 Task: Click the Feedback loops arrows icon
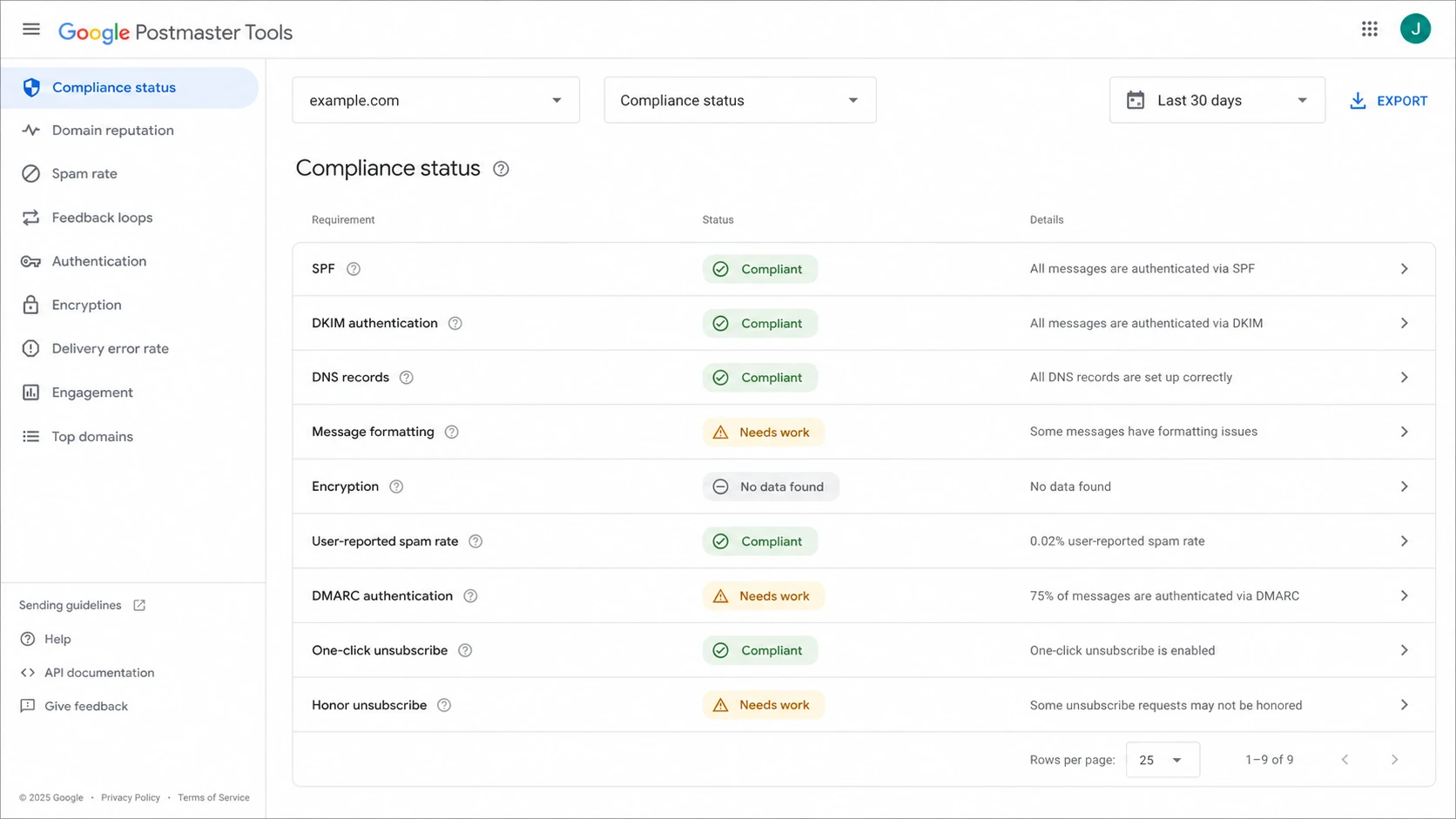[x=31, y=218]
